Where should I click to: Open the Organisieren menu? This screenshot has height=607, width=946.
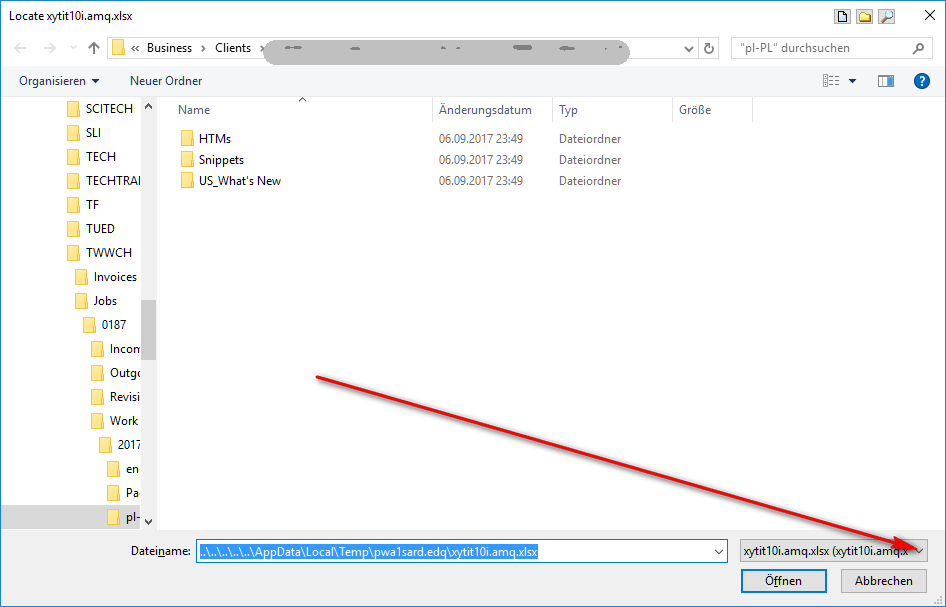tap(59, 81)
